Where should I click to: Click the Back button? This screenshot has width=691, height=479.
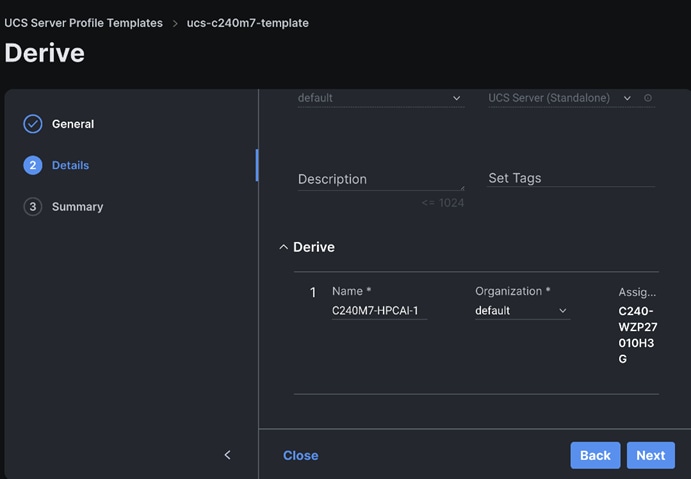click(595, 455)
